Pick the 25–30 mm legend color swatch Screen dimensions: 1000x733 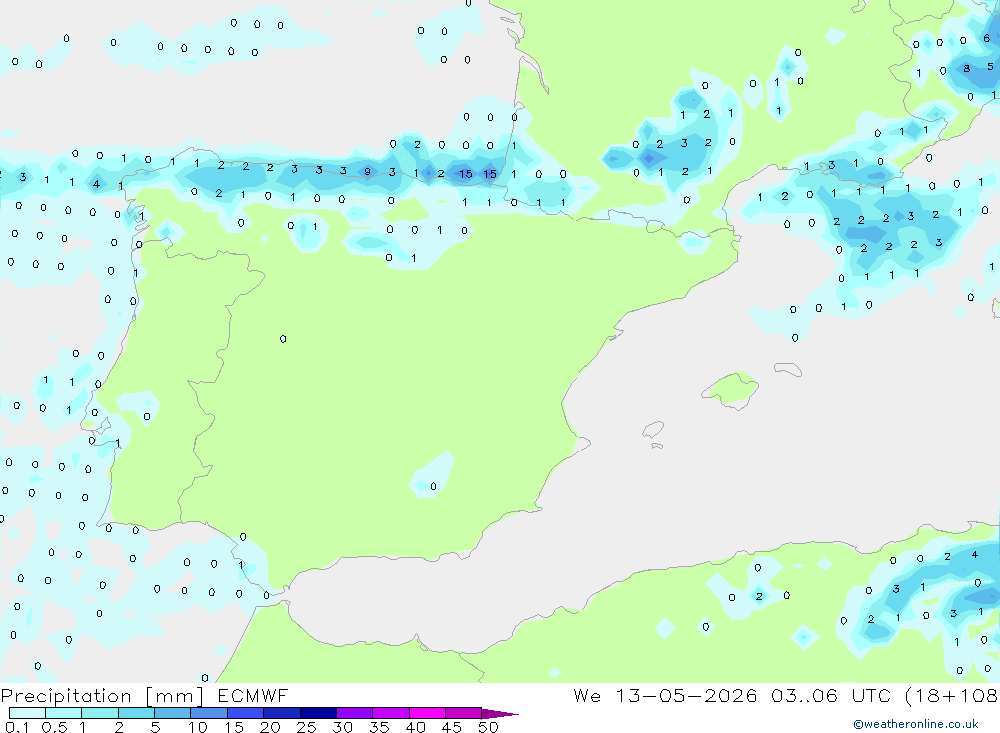pyautogui.click(x=318, y=713)
